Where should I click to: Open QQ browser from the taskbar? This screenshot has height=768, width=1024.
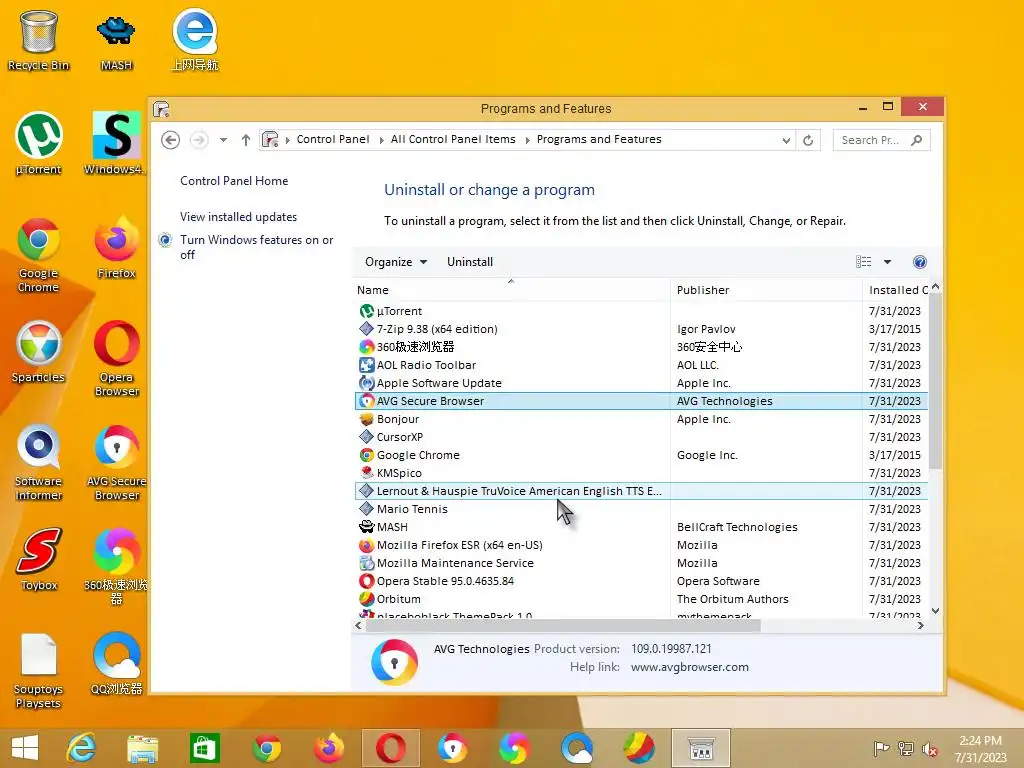tap(577, 748)
